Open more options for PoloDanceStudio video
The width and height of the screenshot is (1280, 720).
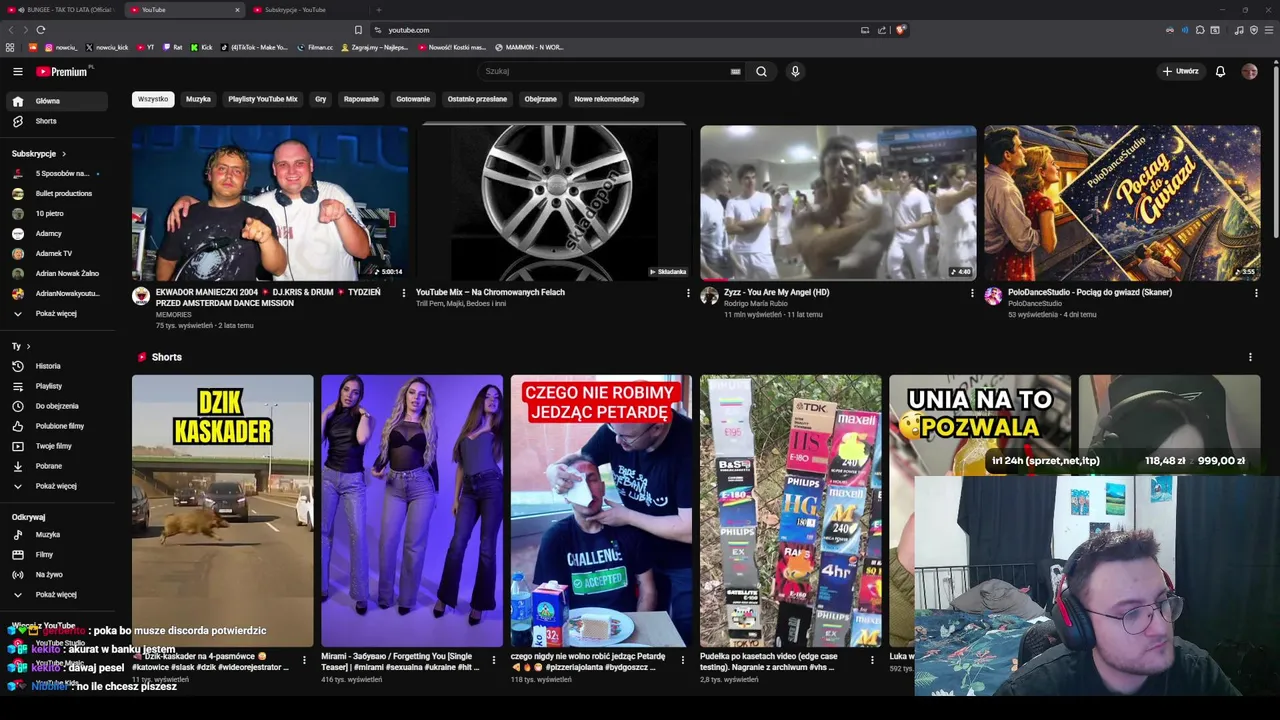click(1256, 293)
